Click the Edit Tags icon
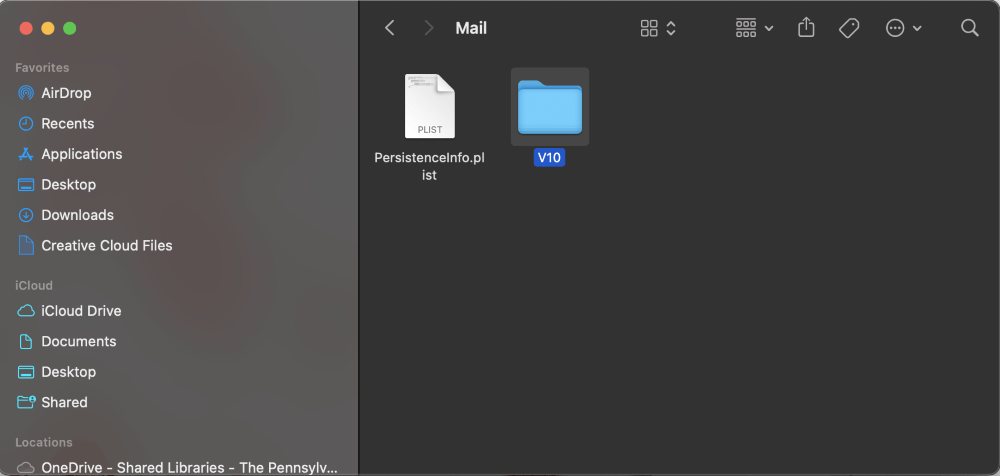Image resolution: width=1000 pixels, height=476 pixels. [x=849, y=28]
